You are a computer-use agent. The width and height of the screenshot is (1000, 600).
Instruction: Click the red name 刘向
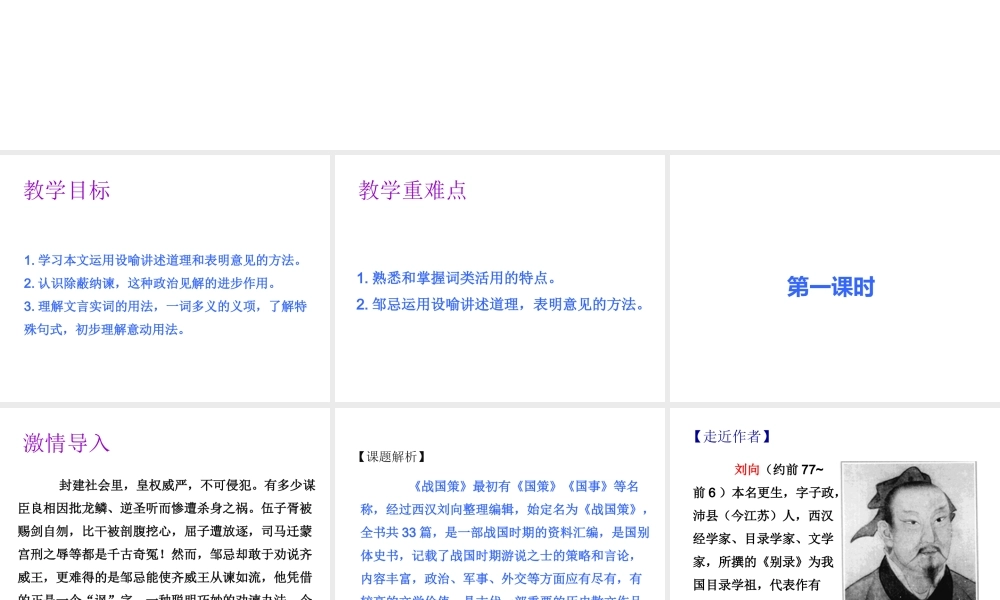(747, 469)
